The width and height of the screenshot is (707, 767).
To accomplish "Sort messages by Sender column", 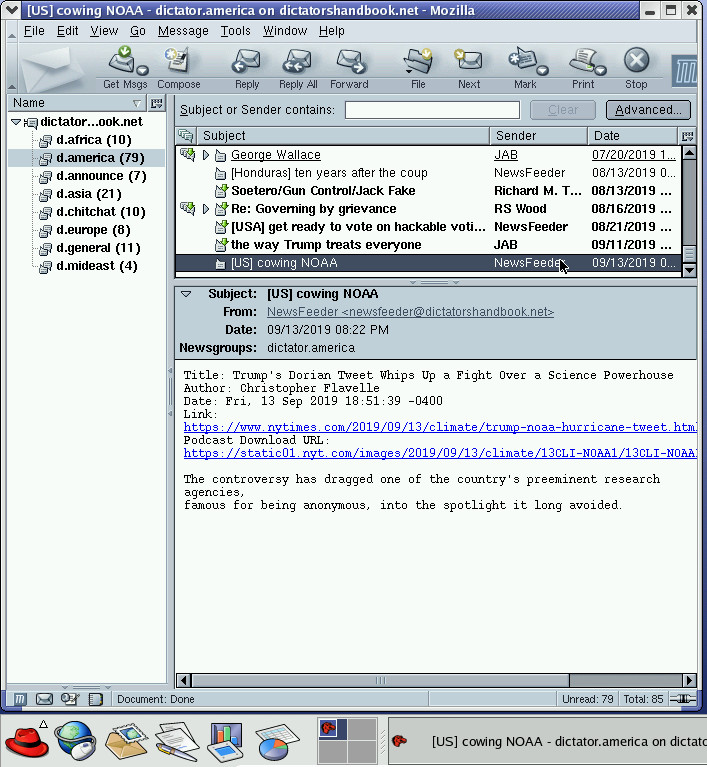I will point(538,135).
